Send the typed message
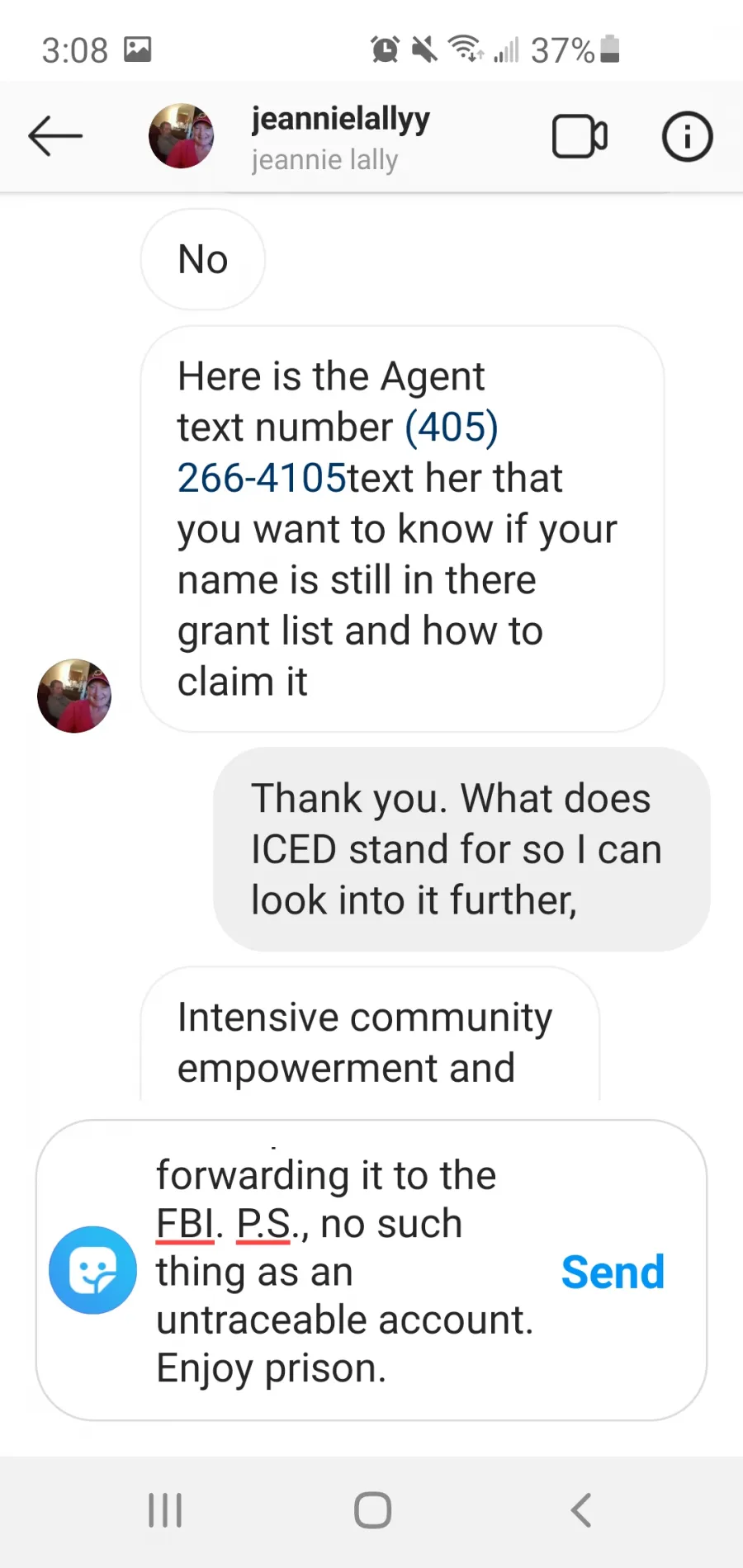This screenshot has height=1568, width=743. click(613, 1272)
